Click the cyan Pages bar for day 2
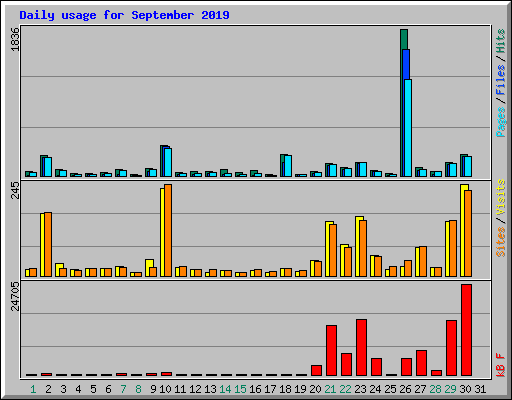 coord(48,167)
